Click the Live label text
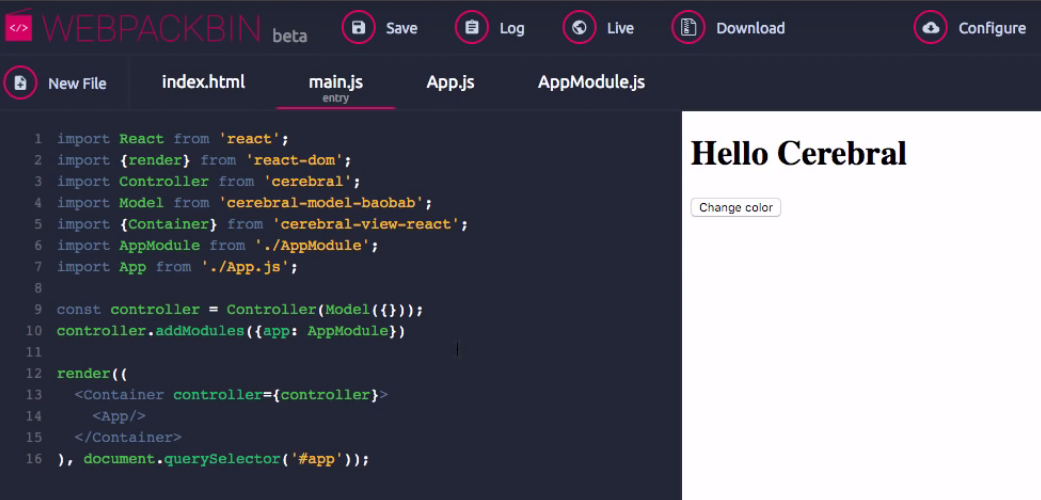The width and height of the screenshot is (1041, 500). [620, 29]
